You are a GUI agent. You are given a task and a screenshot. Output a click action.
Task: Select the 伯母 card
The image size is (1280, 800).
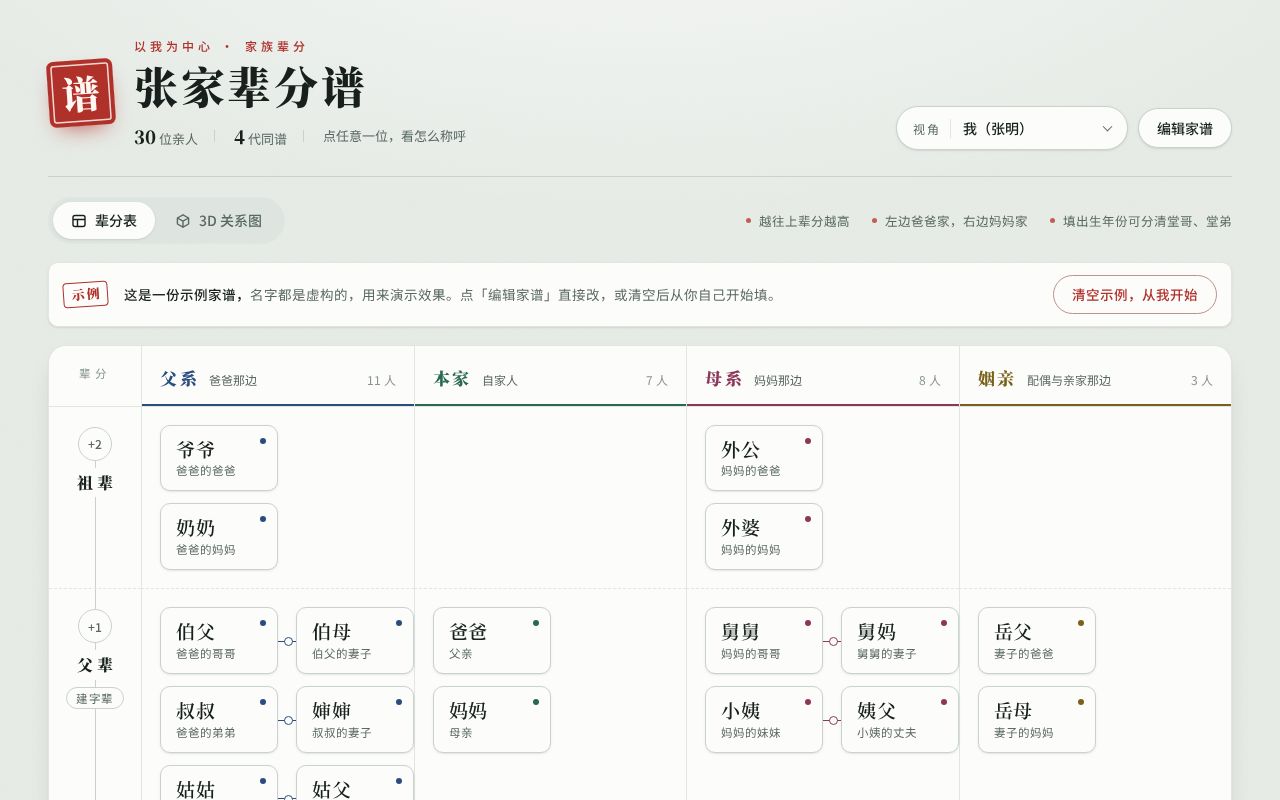click(x=355, y=641)
